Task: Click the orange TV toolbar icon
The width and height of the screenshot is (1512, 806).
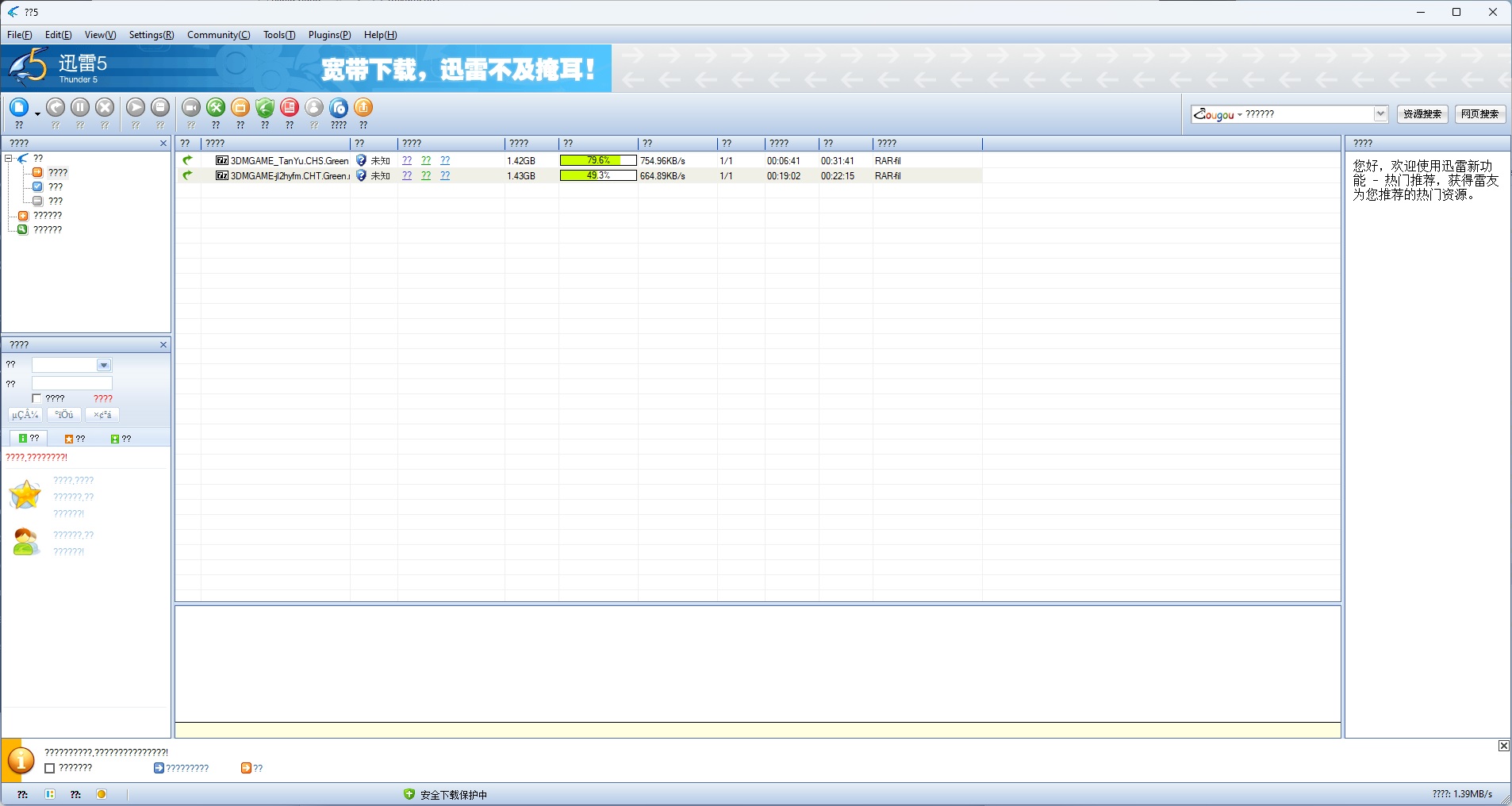Action: pos(240,107)
